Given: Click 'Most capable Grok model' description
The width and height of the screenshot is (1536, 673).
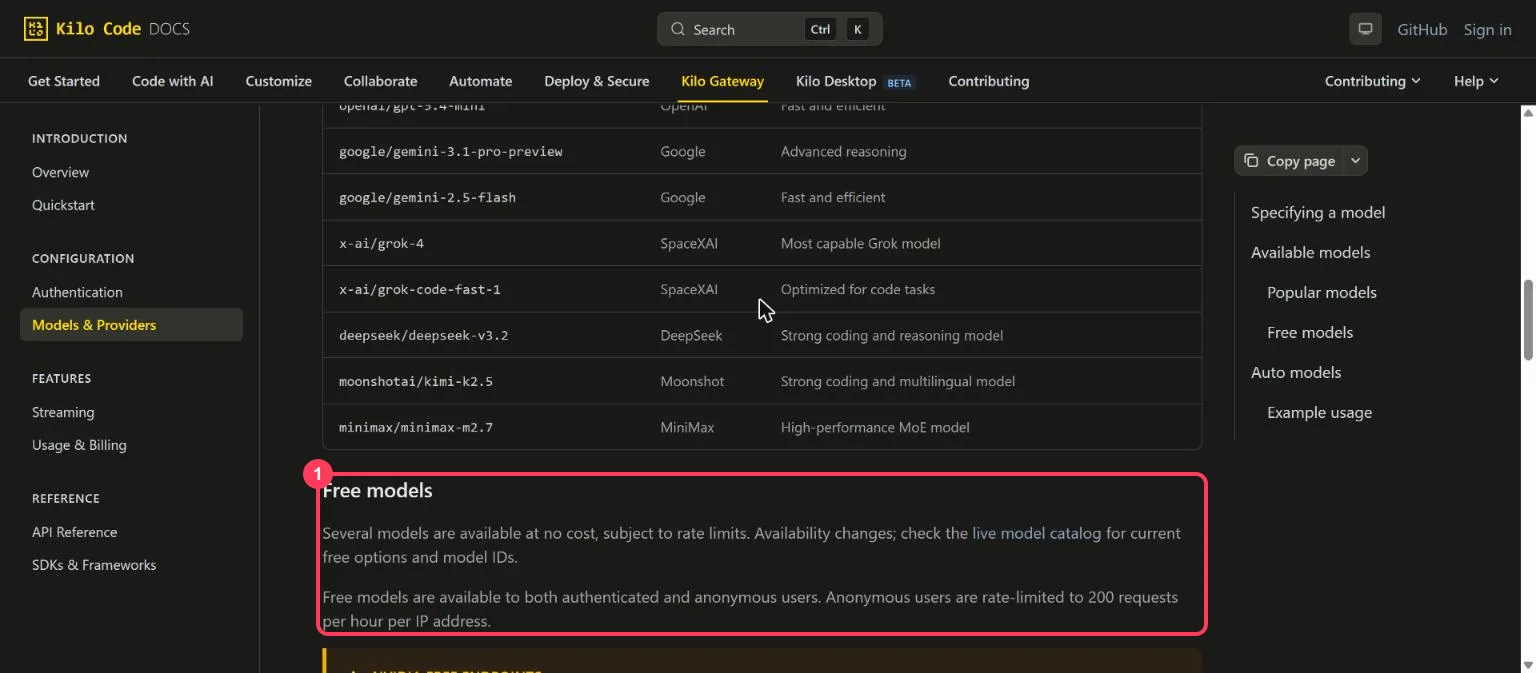Looking at the screenshot, I should [x=860, y=243].
